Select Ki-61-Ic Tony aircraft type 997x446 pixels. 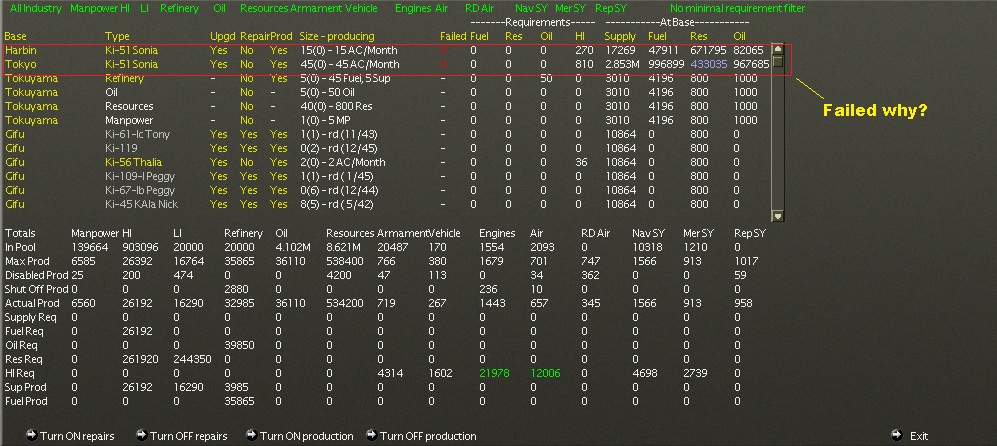point(137,134)
